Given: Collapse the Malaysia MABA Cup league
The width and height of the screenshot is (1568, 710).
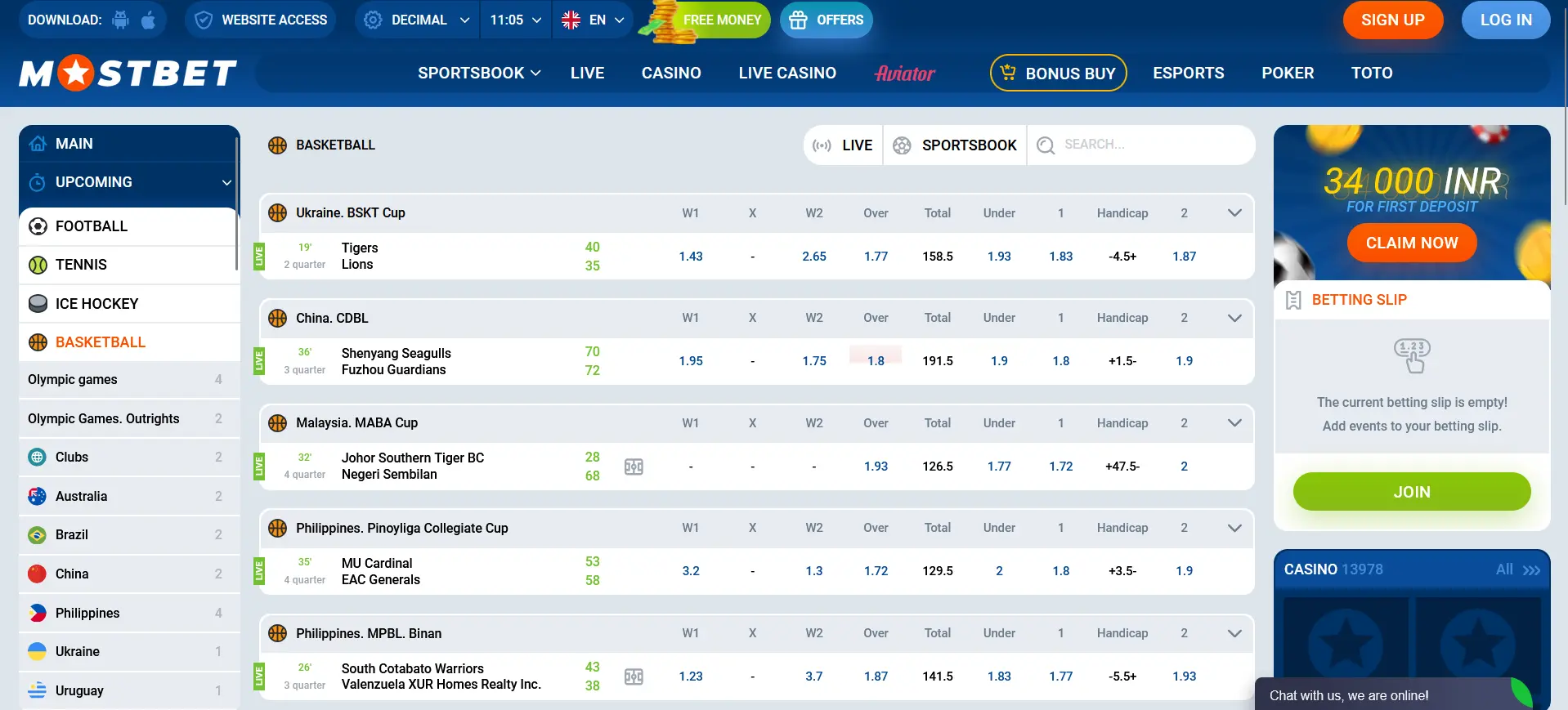Looking at the screenshot, I should tap(1234, 423).
